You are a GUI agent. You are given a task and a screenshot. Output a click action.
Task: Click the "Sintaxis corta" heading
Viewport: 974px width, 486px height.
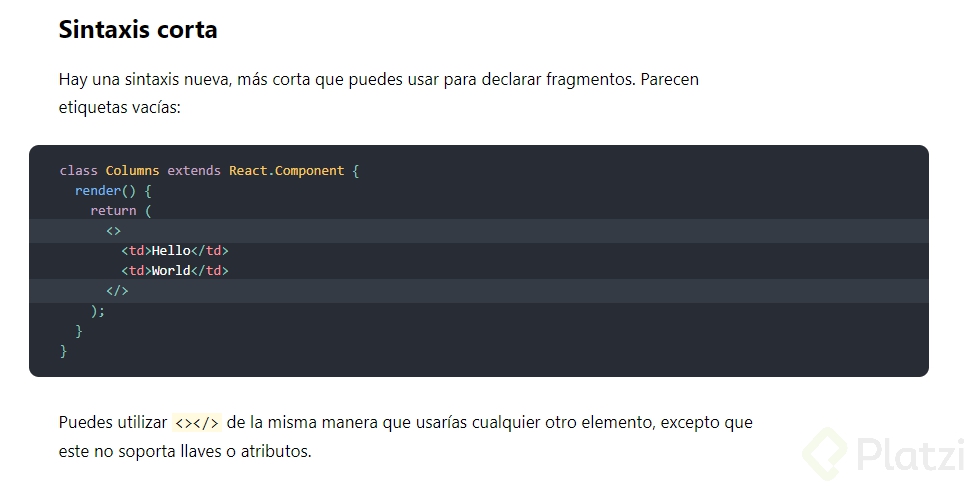pos(137,30)
